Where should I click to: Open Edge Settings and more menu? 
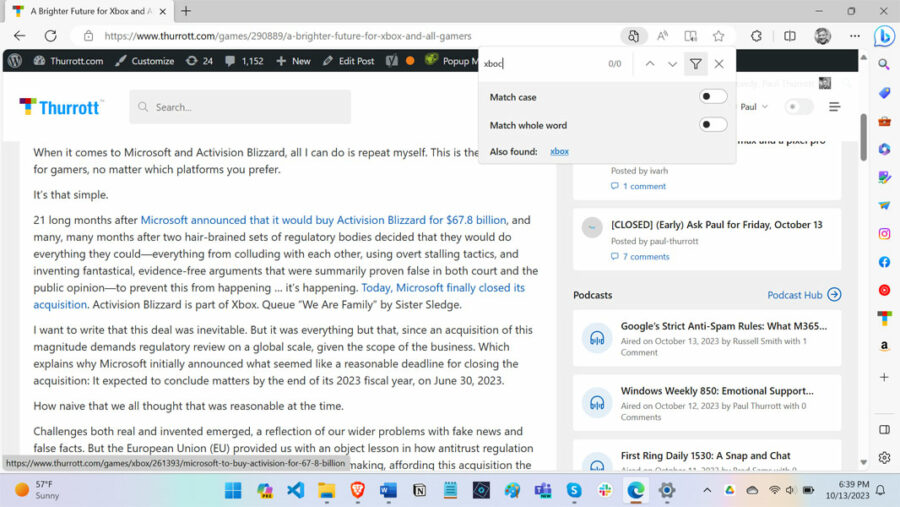(855, 36)
